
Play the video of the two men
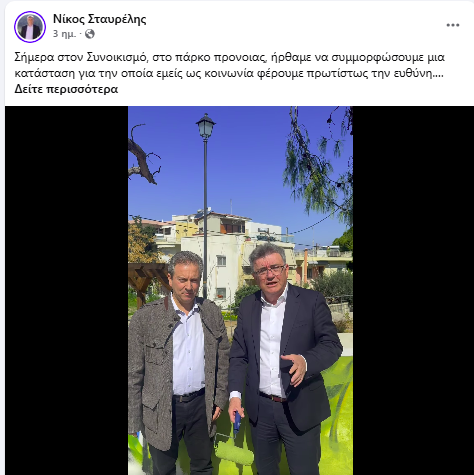[240, 290]
